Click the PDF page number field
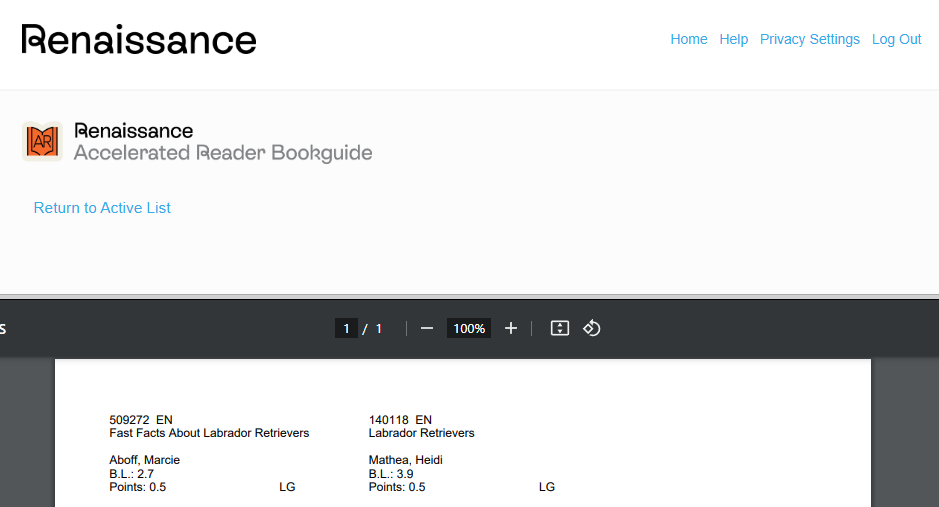939x507 pixels. 346,329
